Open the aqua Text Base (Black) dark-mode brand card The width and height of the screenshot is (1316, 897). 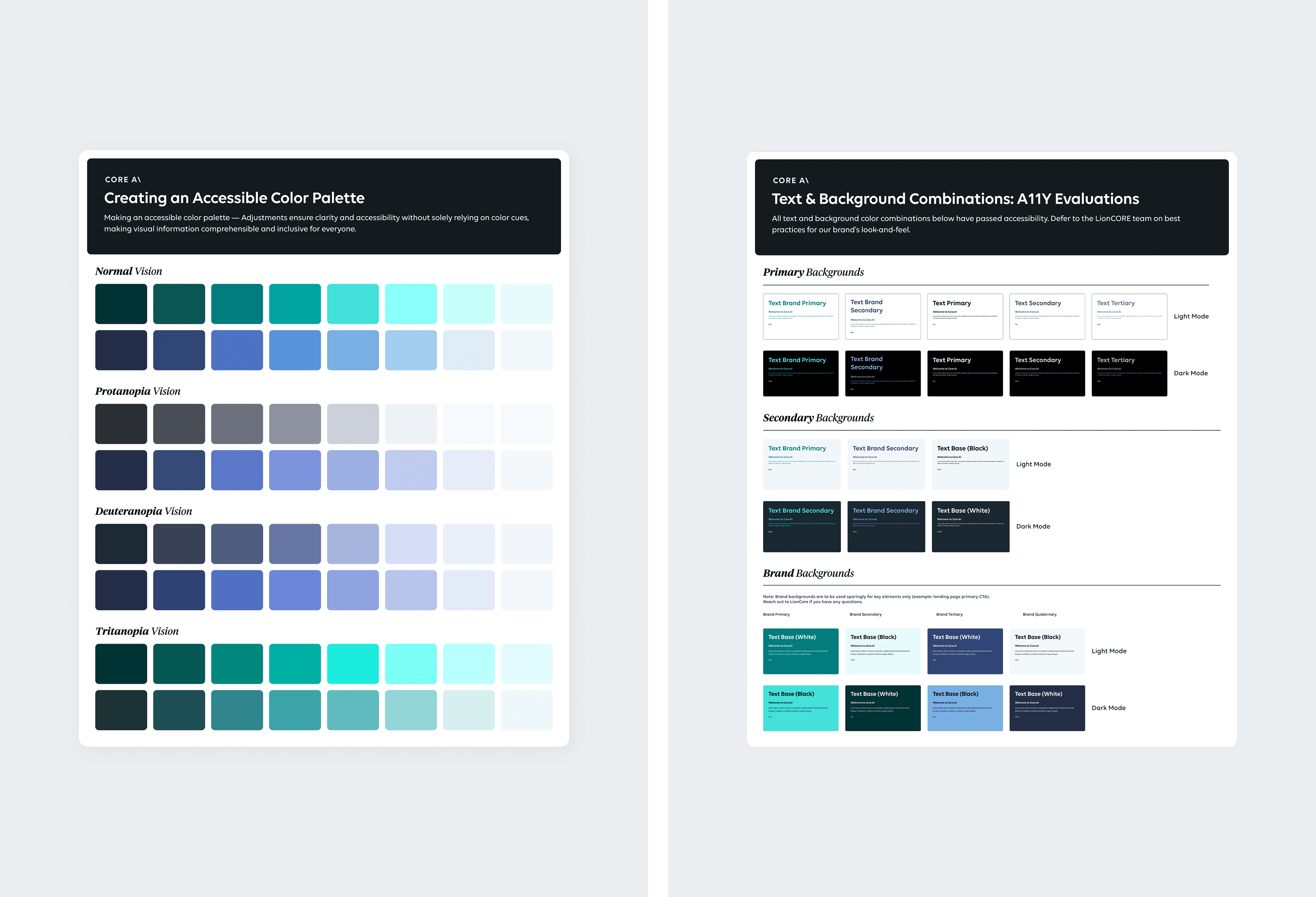pos(801,708)
